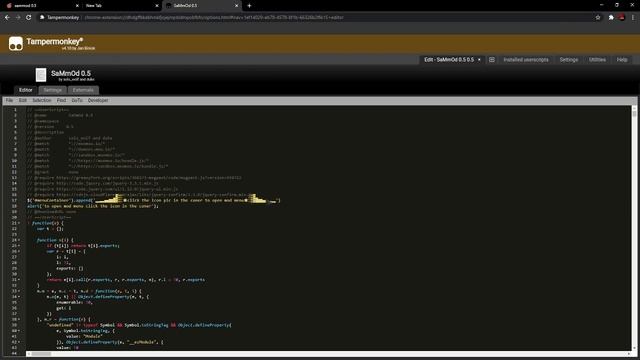Switch to first sammod 0.5 browser tab

pos(41,6)
